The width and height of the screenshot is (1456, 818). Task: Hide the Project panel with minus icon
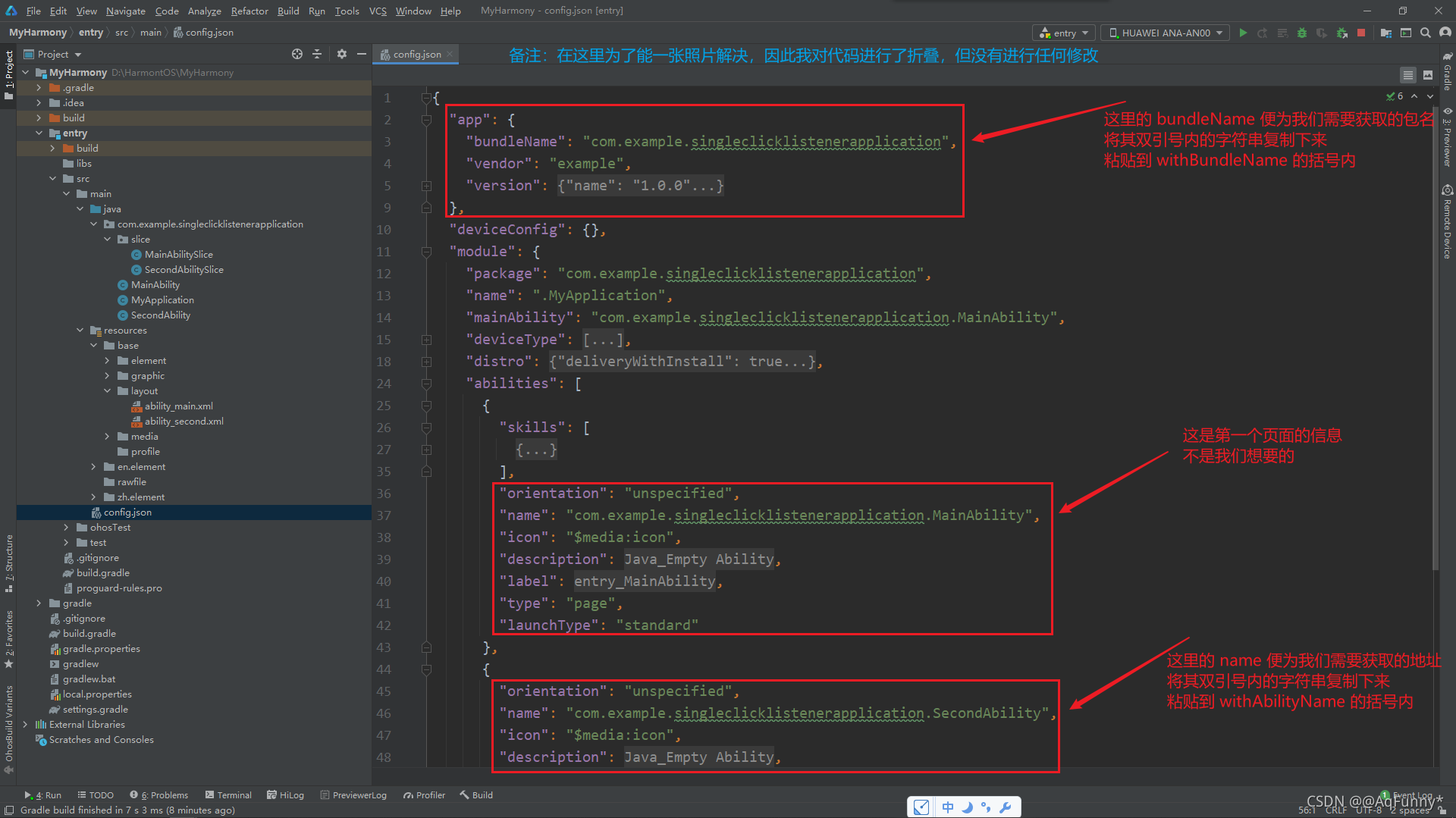(x=362, y=54)
